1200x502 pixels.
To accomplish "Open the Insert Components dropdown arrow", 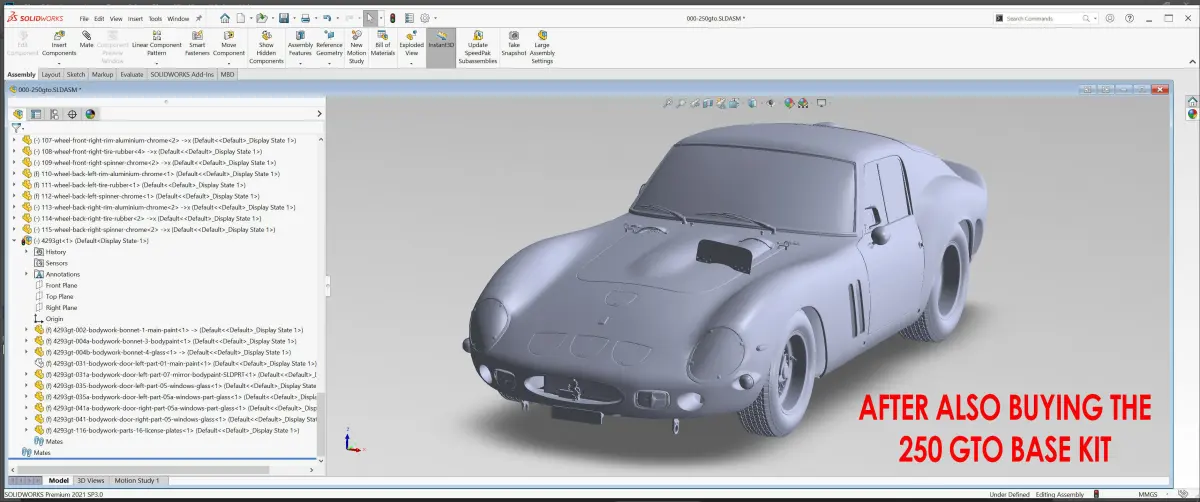I will (58, 62).
